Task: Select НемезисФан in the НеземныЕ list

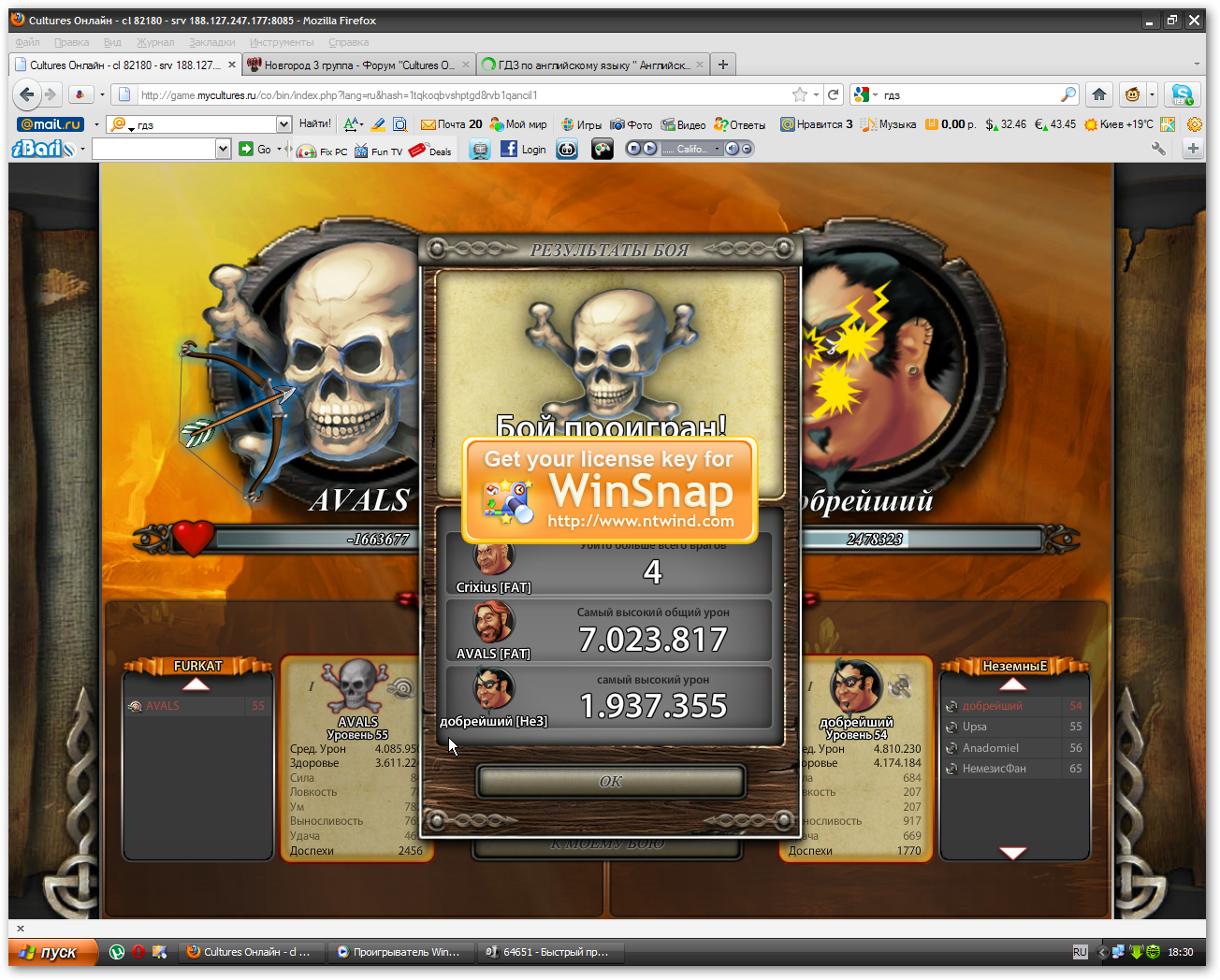Action: click(x=1014, y=769)
